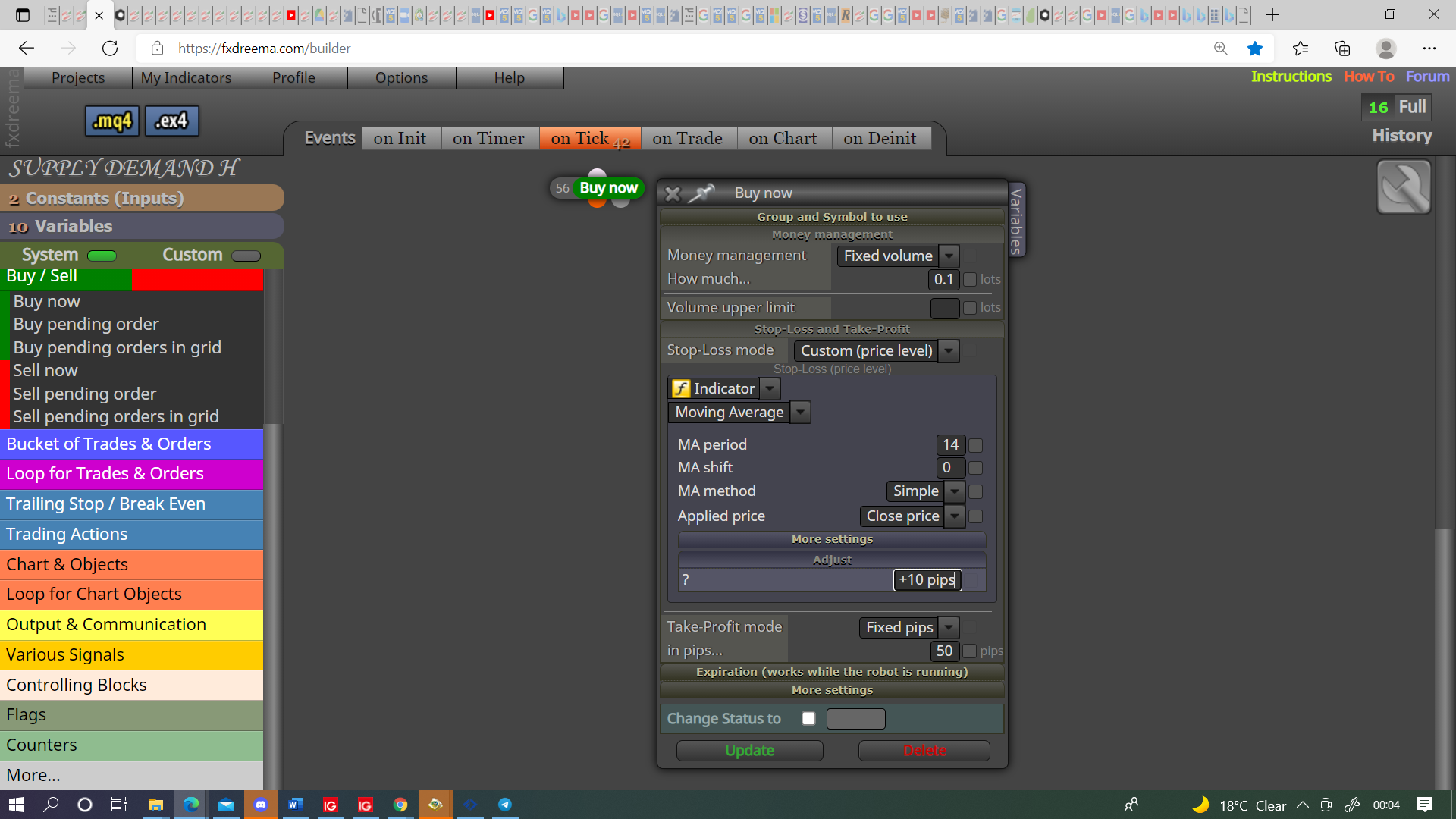
Task: Open My Indicators menu
Action: point(186,77)
